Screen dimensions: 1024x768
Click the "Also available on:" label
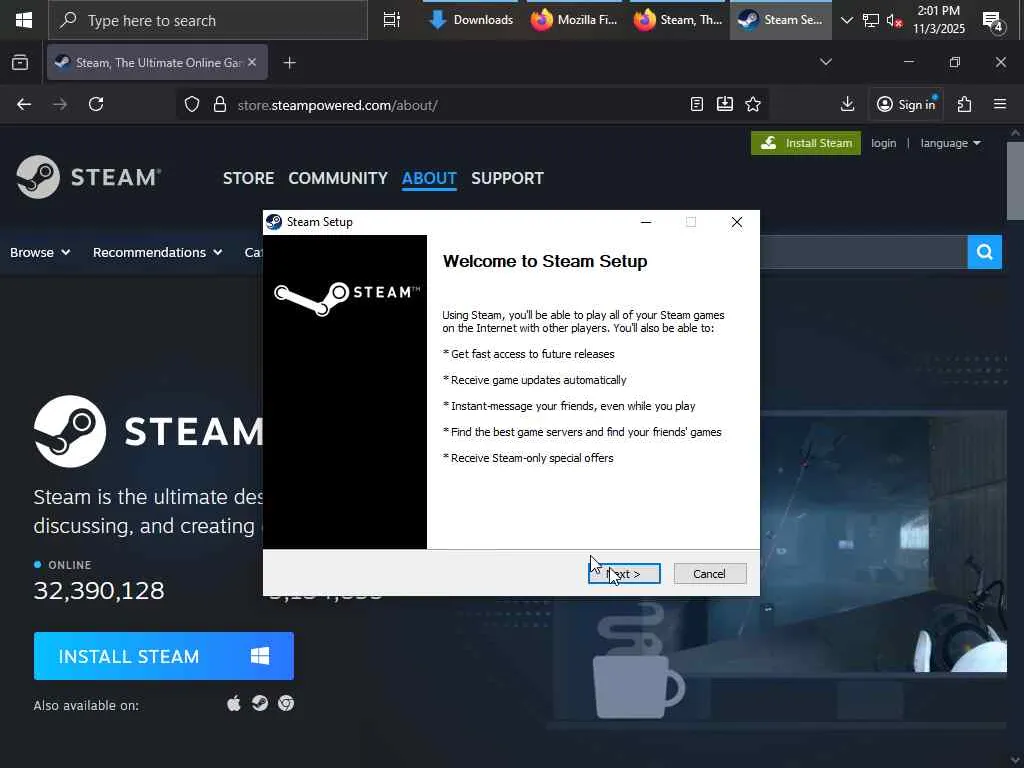[x=86, y=705]
